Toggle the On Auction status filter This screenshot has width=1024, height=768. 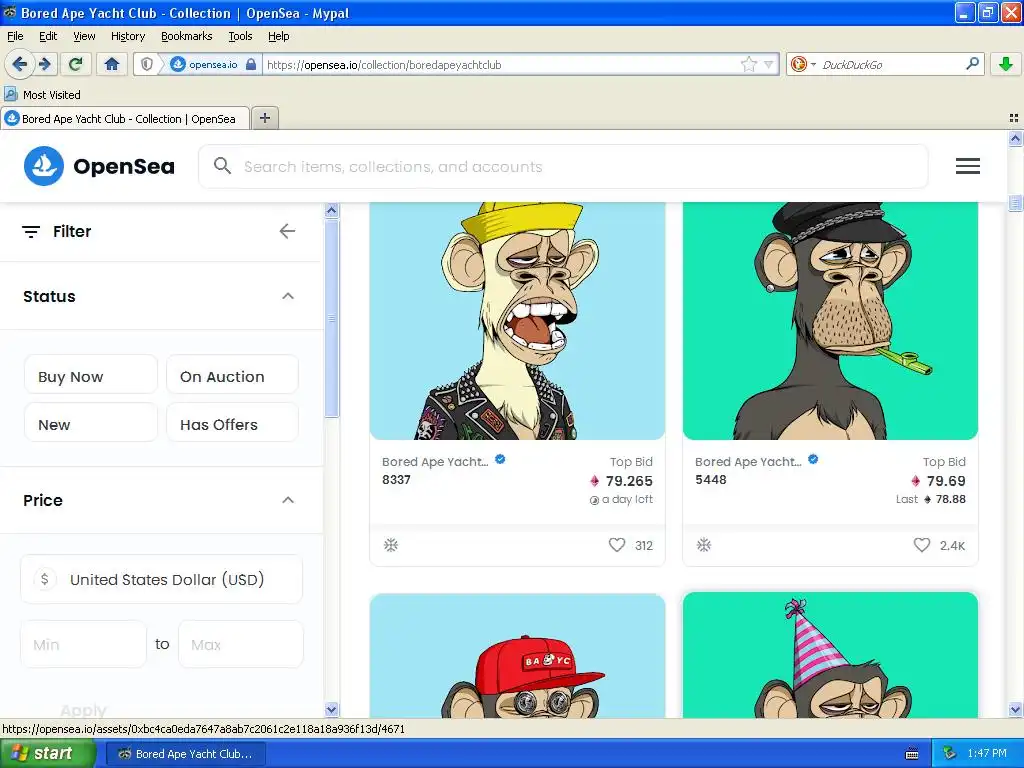pyautogui.click(x=232, y=376)
